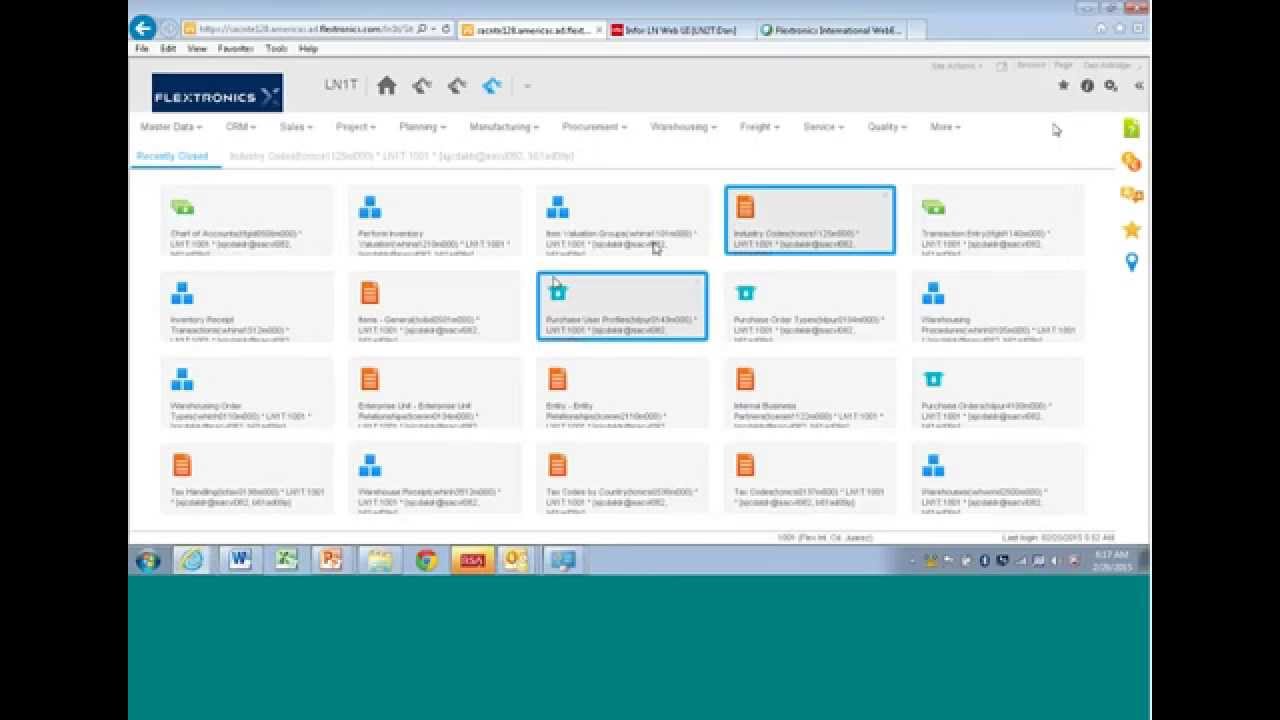
Task: Open the bookmarks star in header
Action: click(1063, 86)
